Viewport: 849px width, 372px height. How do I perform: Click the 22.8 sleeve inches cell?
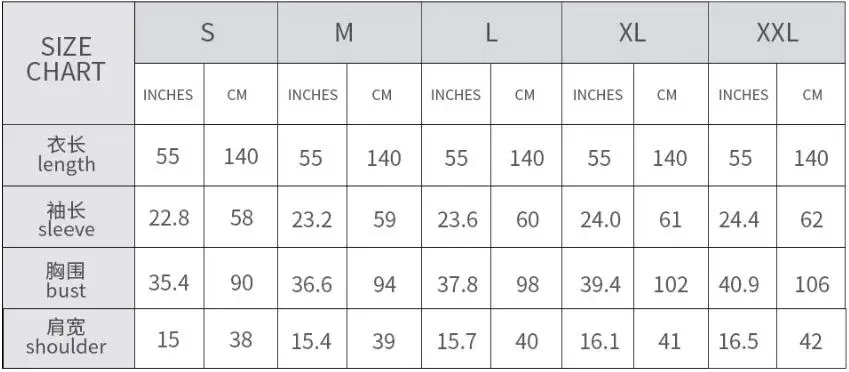tap(169, 218)
